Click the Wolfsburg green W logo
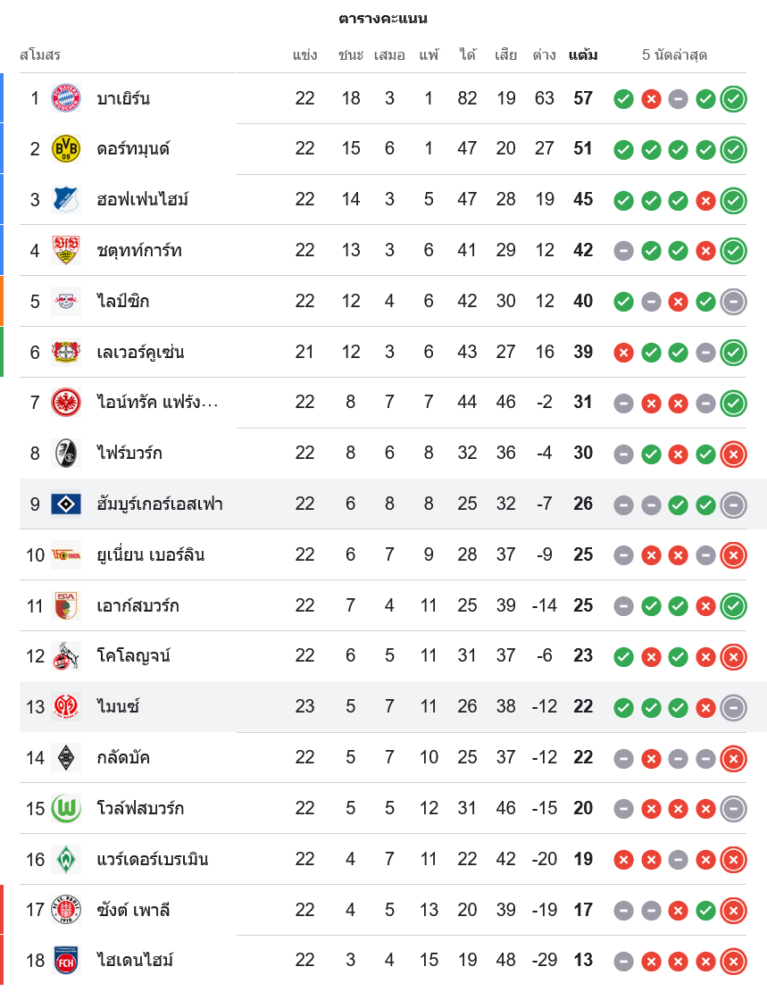 66,808
